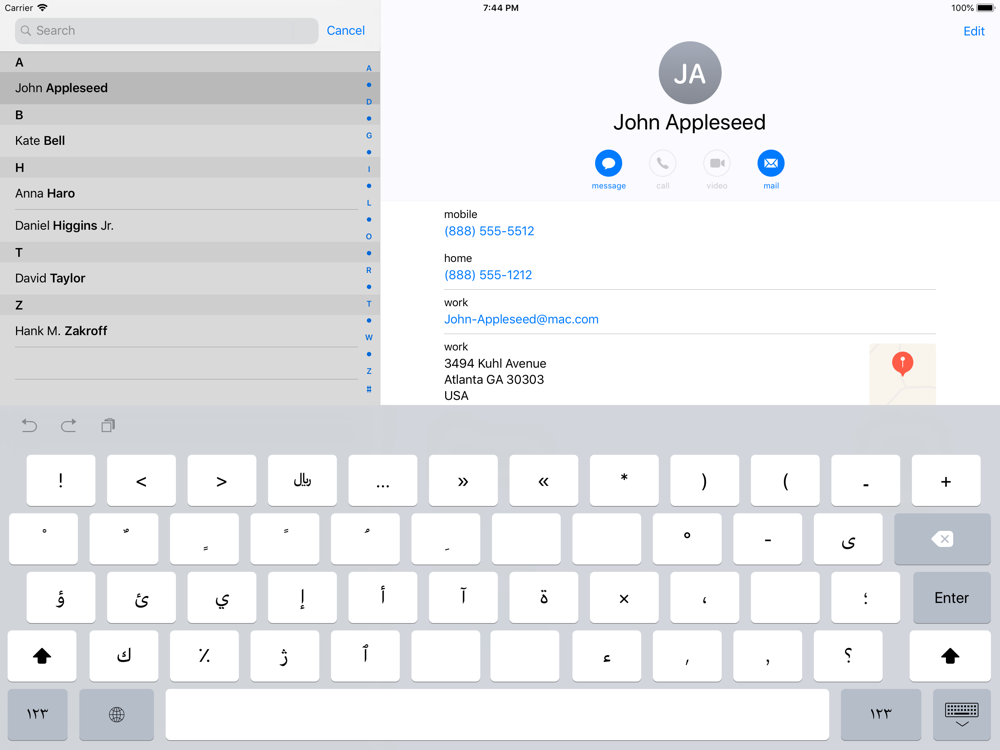
Task: Tap the blue message icon
Action: [x=608, y=163]
